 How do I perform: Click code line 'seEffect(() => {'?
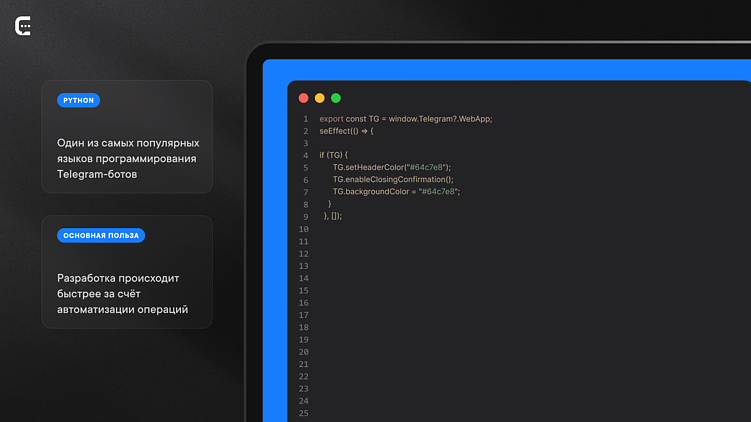pyautogui.click(x=346, y=131)
